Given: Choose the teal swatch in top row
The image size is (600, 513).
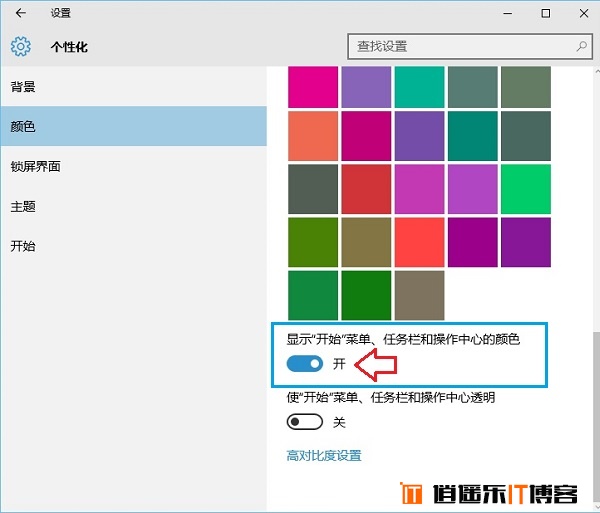Looking at the screenshot, I should pyautogui.click(x=419, y=87).
